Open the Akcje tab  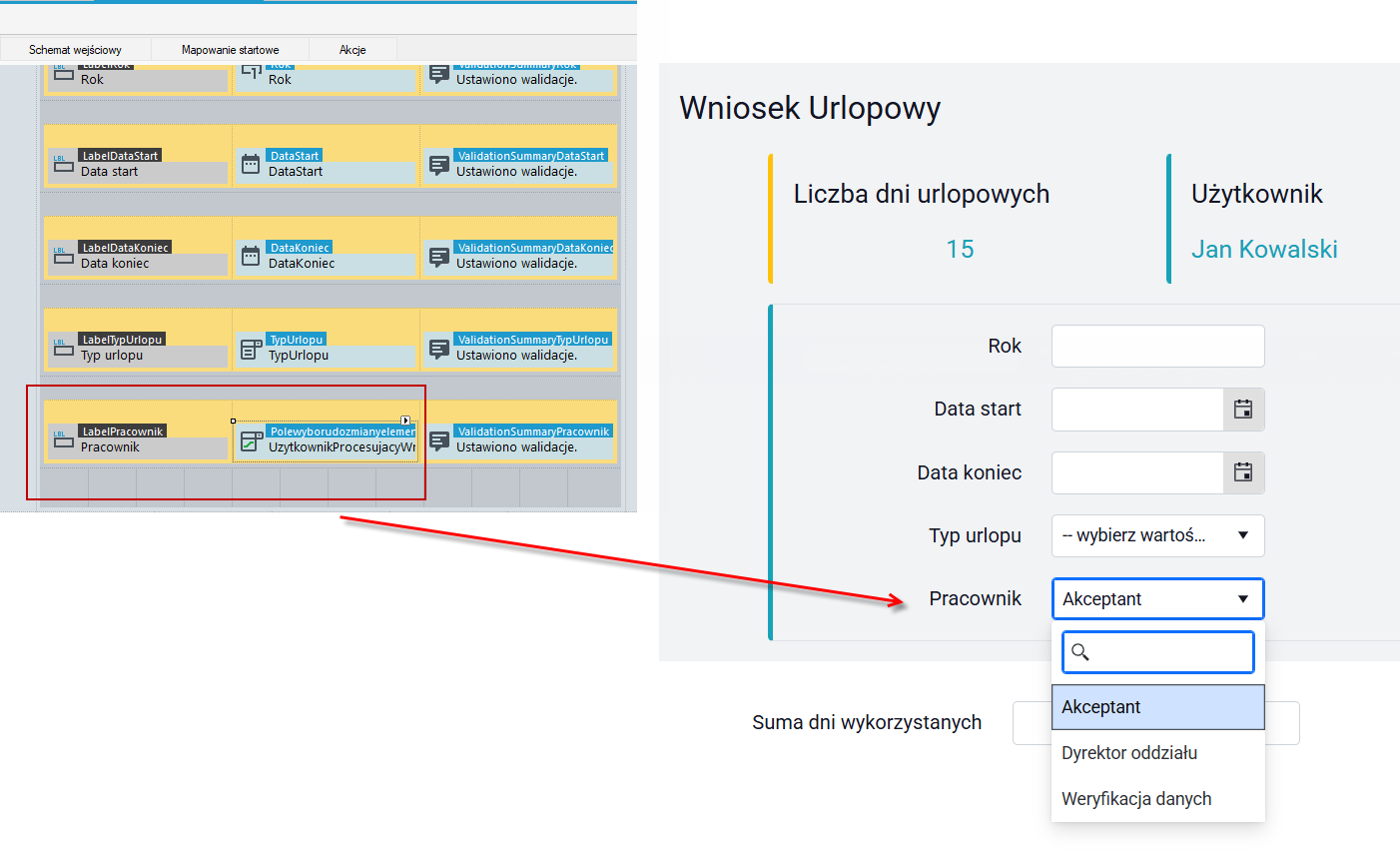coord(352,49)
